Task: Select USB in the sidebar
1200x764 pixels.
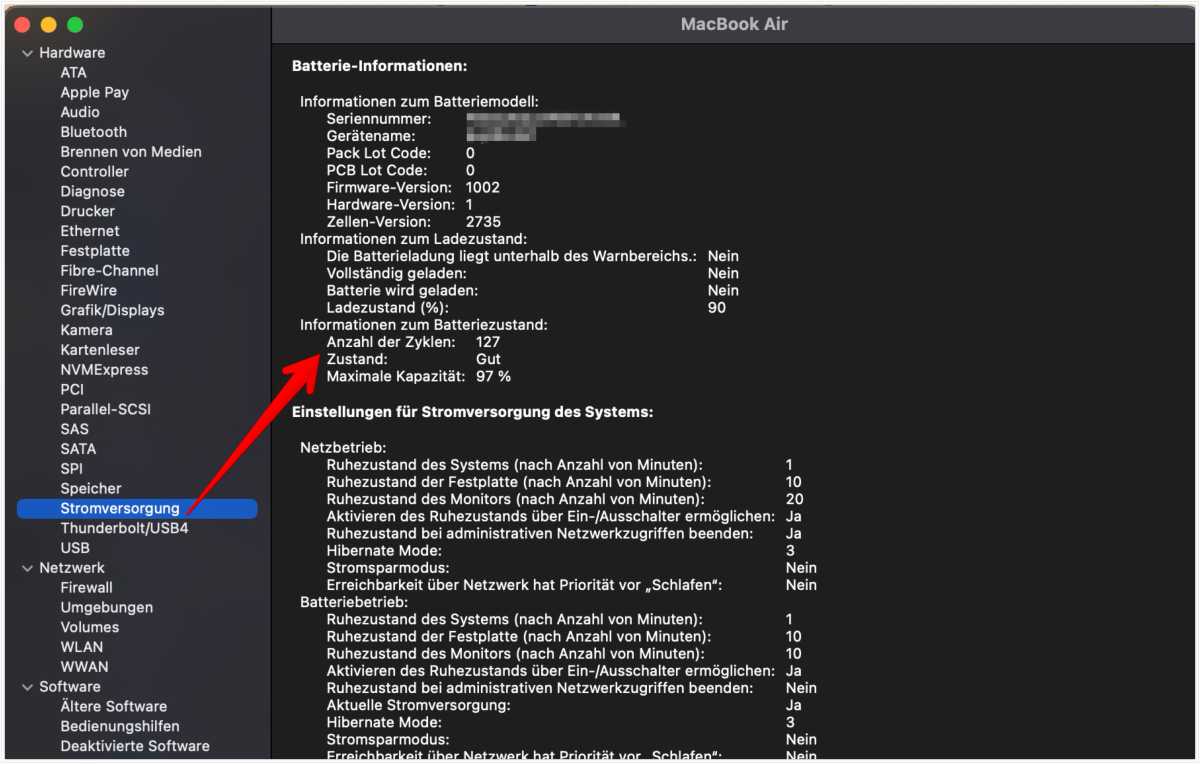Action: [75, 548]
